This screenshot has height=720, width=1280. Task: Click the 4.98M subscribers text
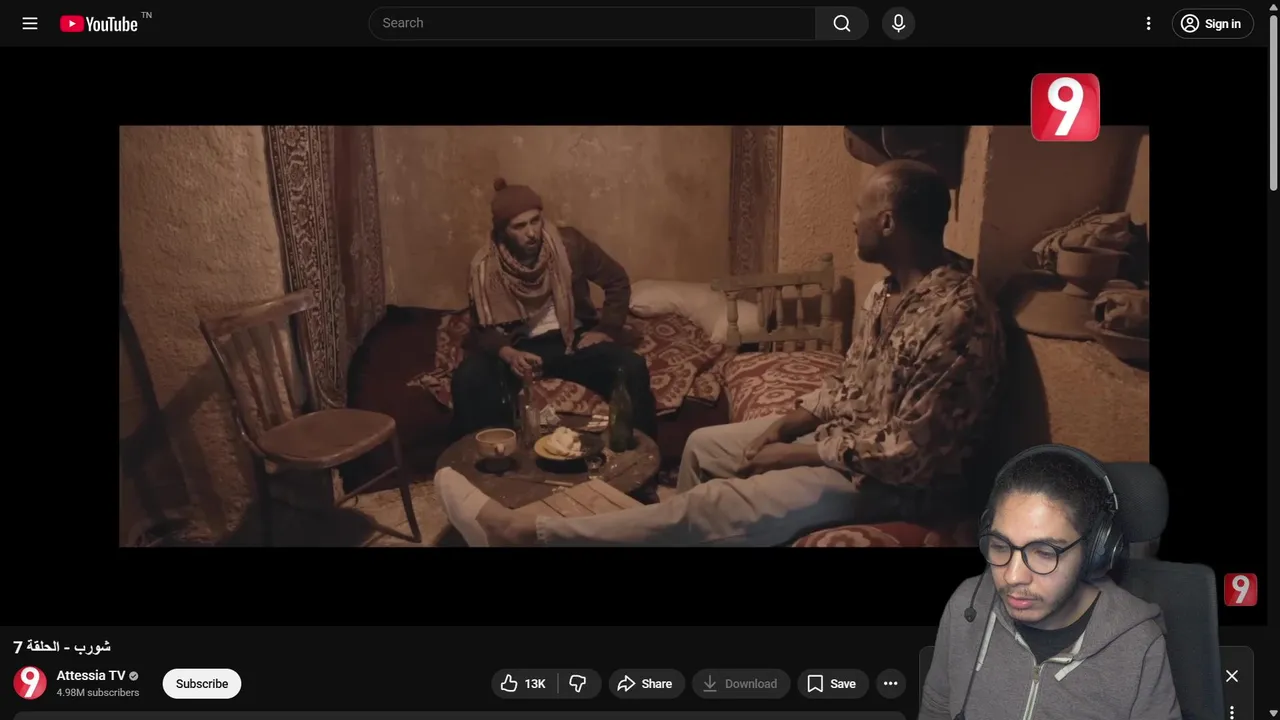(98, 693)
